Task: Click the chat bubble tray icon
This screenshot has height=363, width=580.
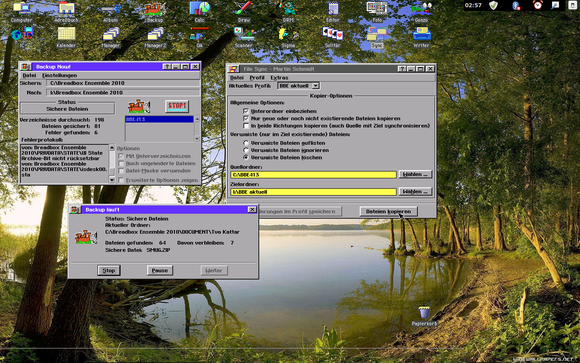Action: (555, 5)
